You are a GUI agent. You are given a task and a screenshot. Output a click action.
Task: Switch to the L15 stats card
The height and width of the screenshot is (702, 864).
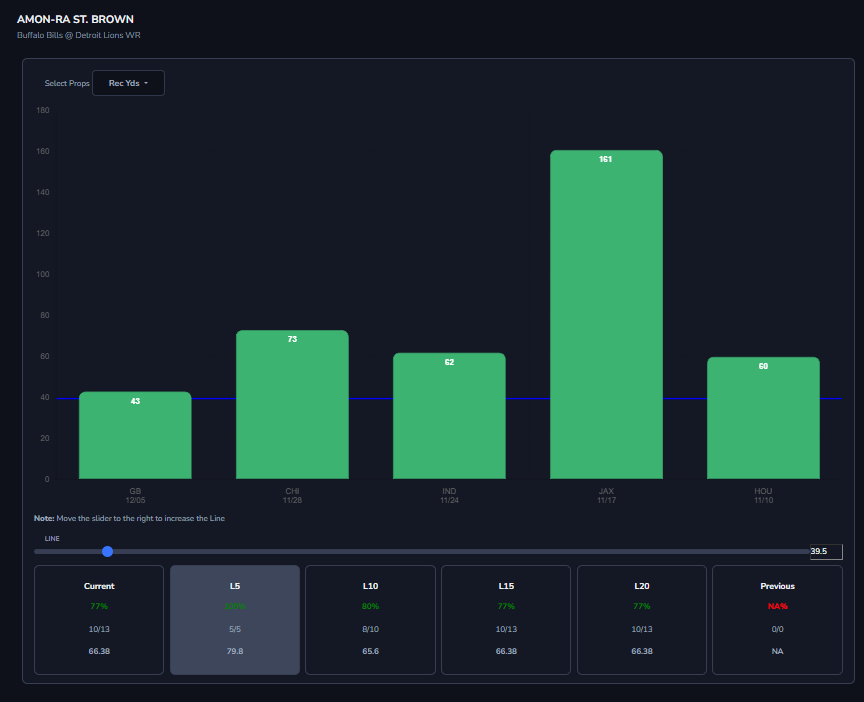506,620
